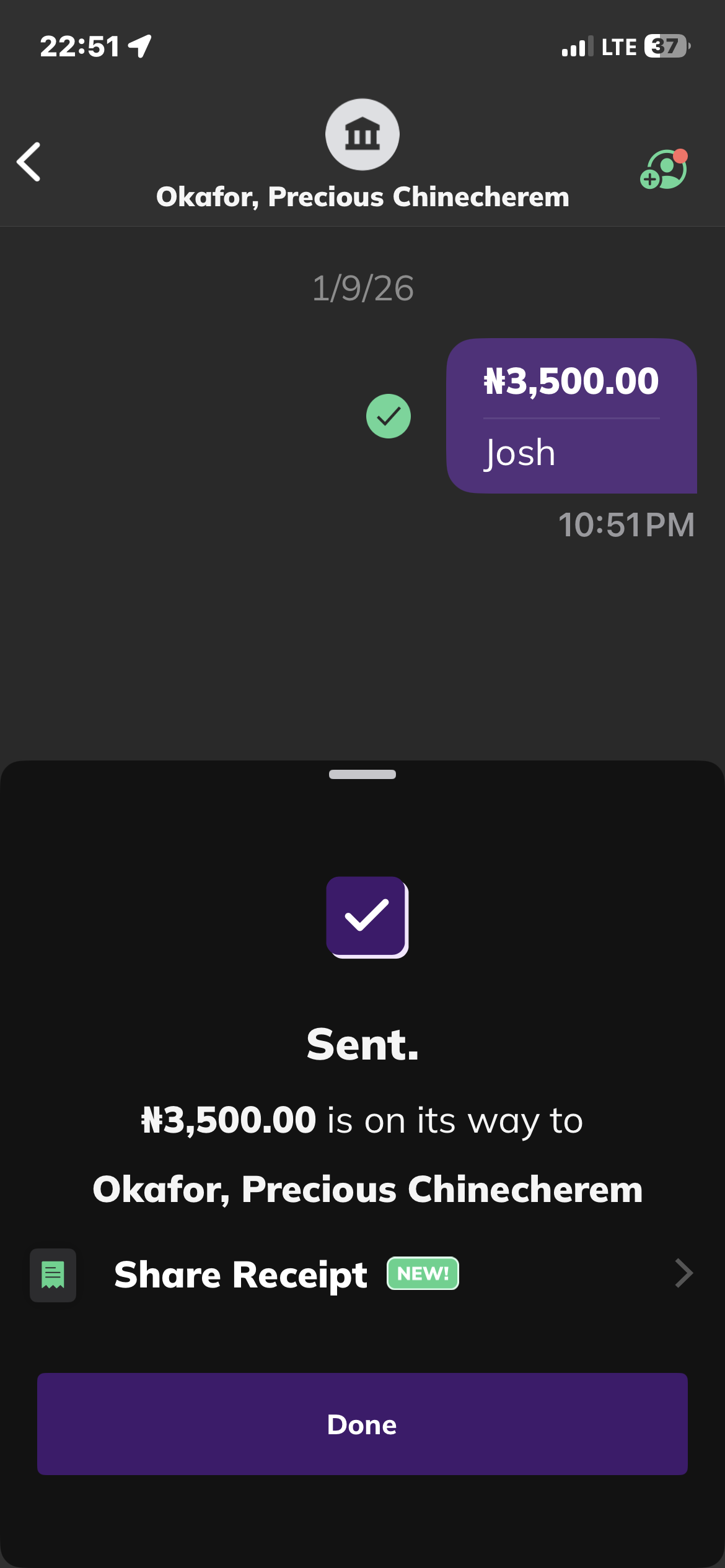Tap the cellular signal bars icon
This screenshot has width=725, height=1568.
click(576, 47)
